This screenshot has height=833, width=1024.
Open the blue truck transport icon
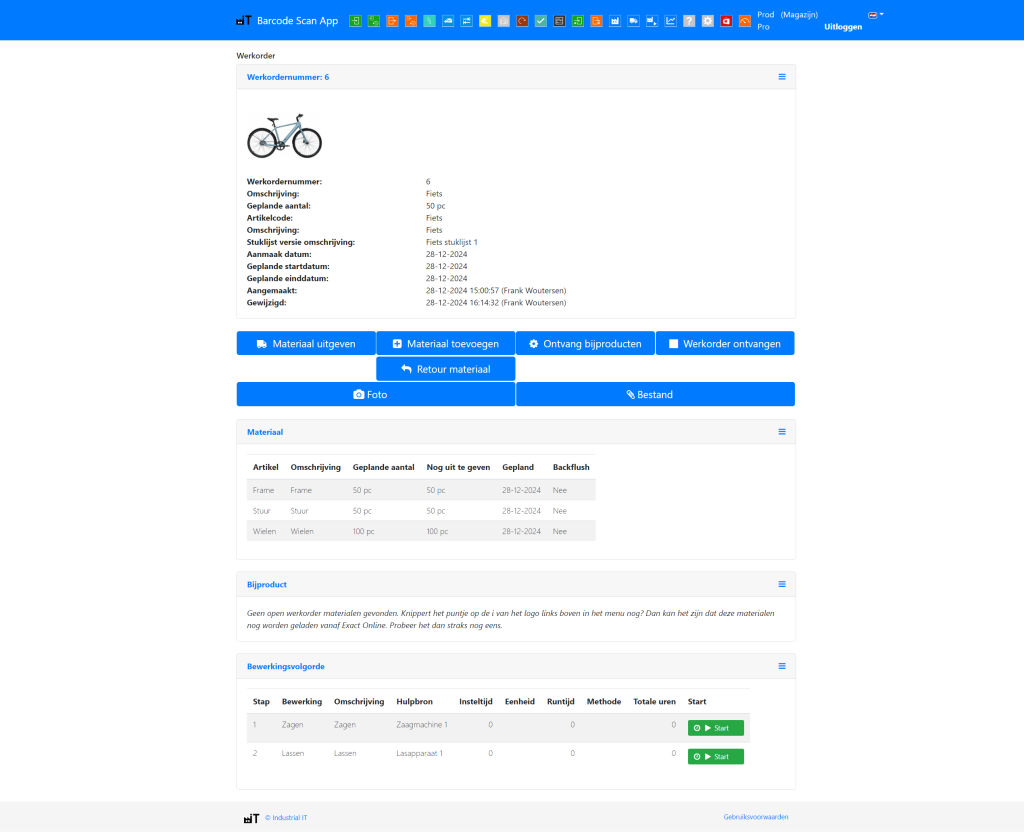(x=448, y=20)
